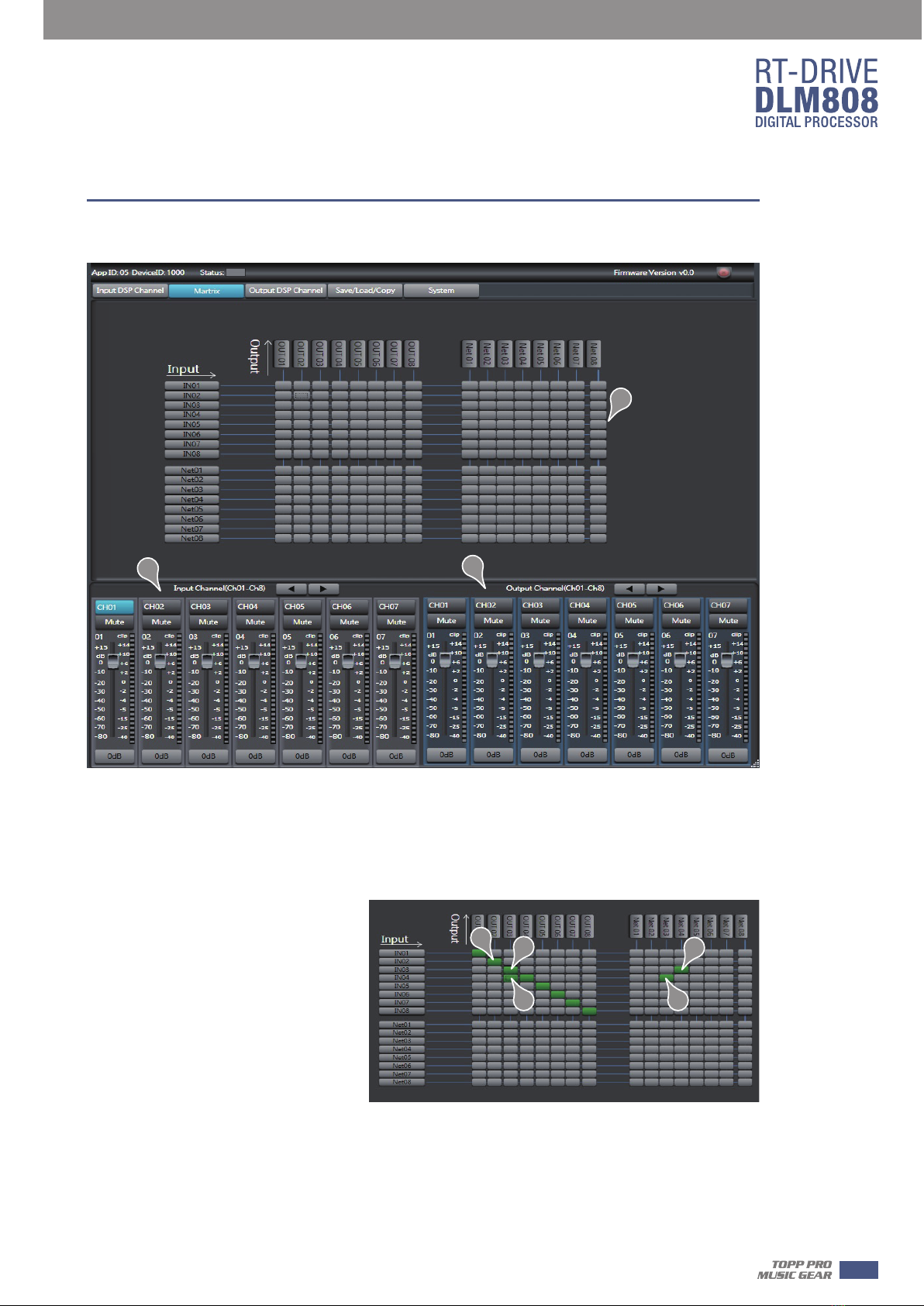Select the CH01 output channel label
This screenshot has width=924, height=1306.
click(x=446, y=605)
